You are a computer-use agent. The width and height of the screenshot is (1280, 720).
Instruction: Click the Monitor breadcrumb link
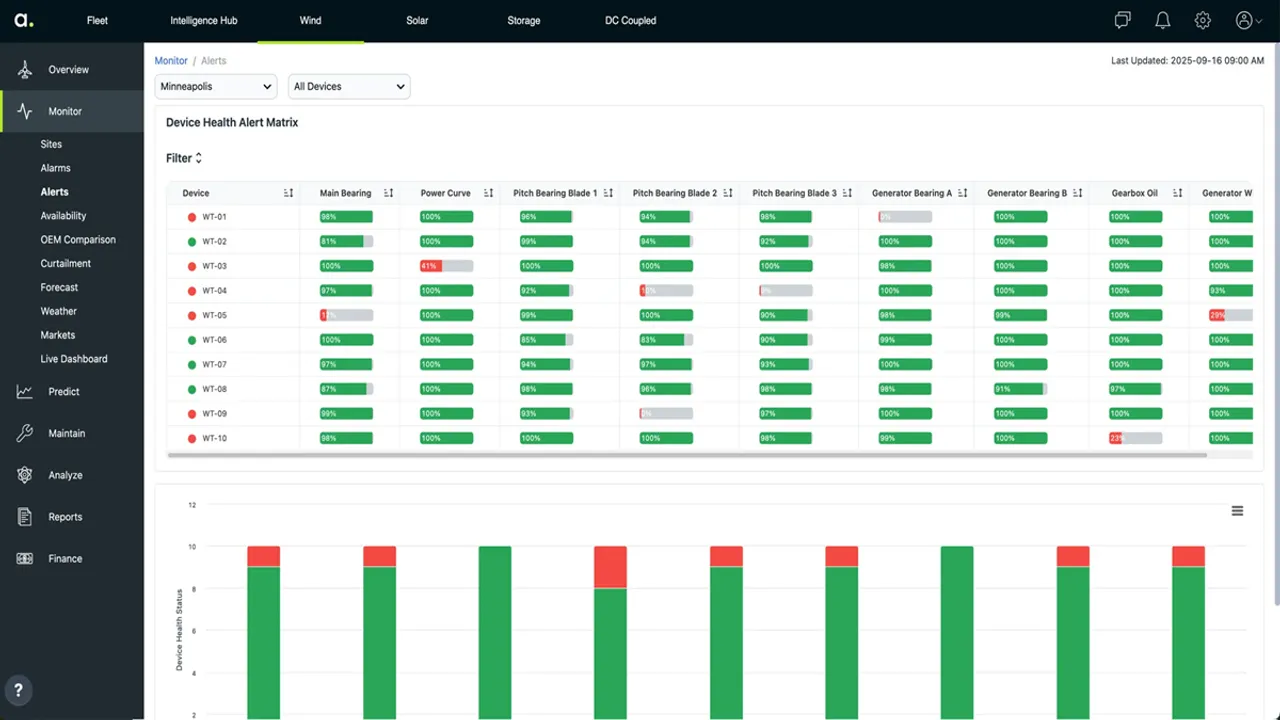(170, 60)
